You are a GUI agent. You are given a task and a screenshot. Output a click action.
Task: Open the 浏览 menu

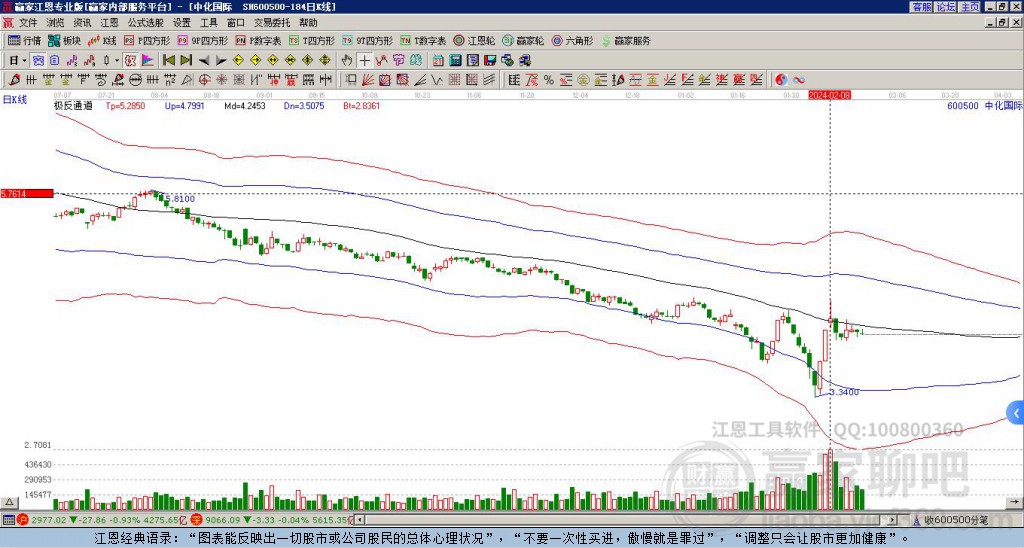(55, 23)
